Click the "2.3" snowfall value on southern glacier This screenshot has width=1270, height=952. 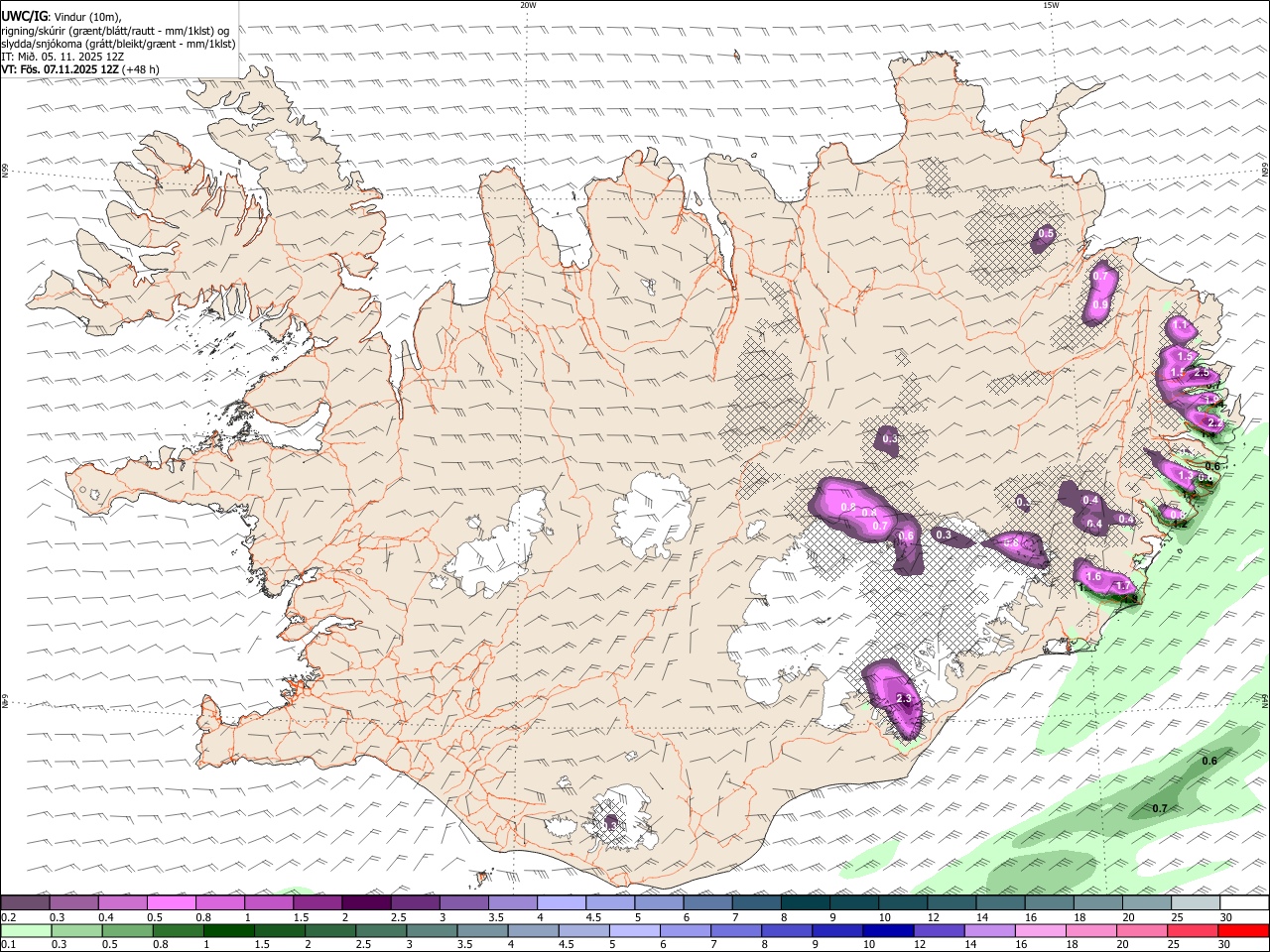coord(903,699)
